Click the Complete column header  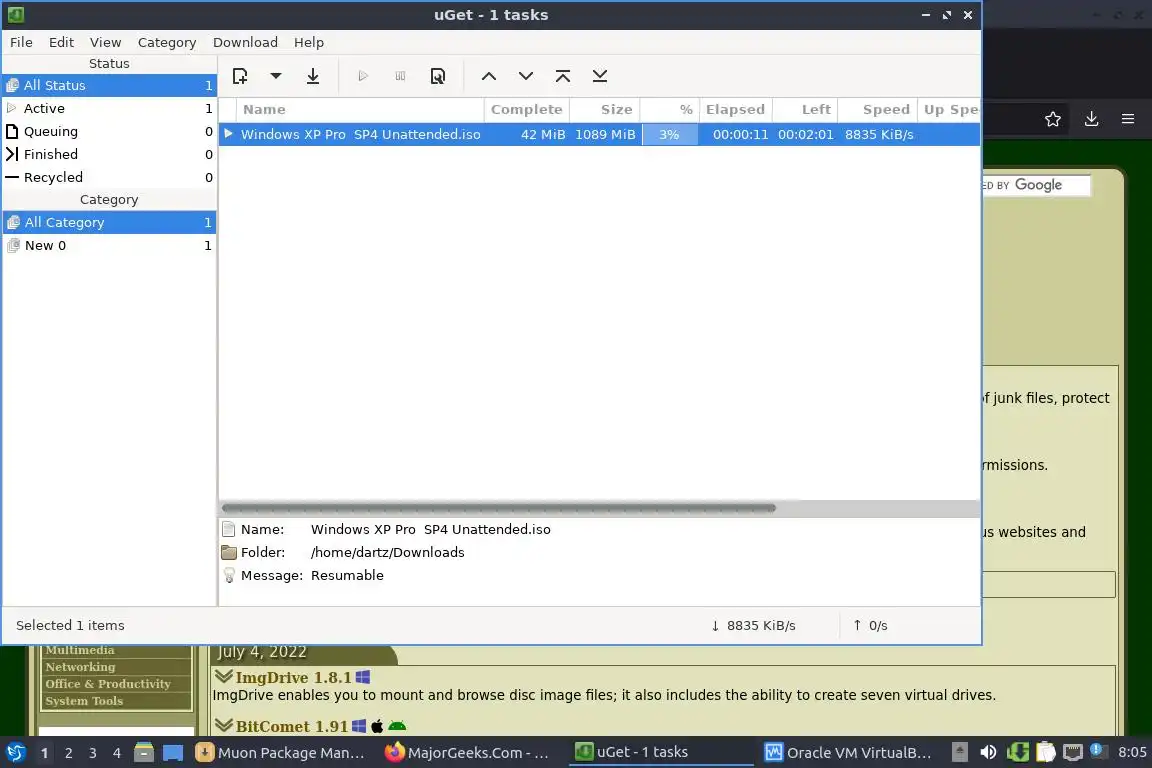pyautogui.click(x=526, y=110)
